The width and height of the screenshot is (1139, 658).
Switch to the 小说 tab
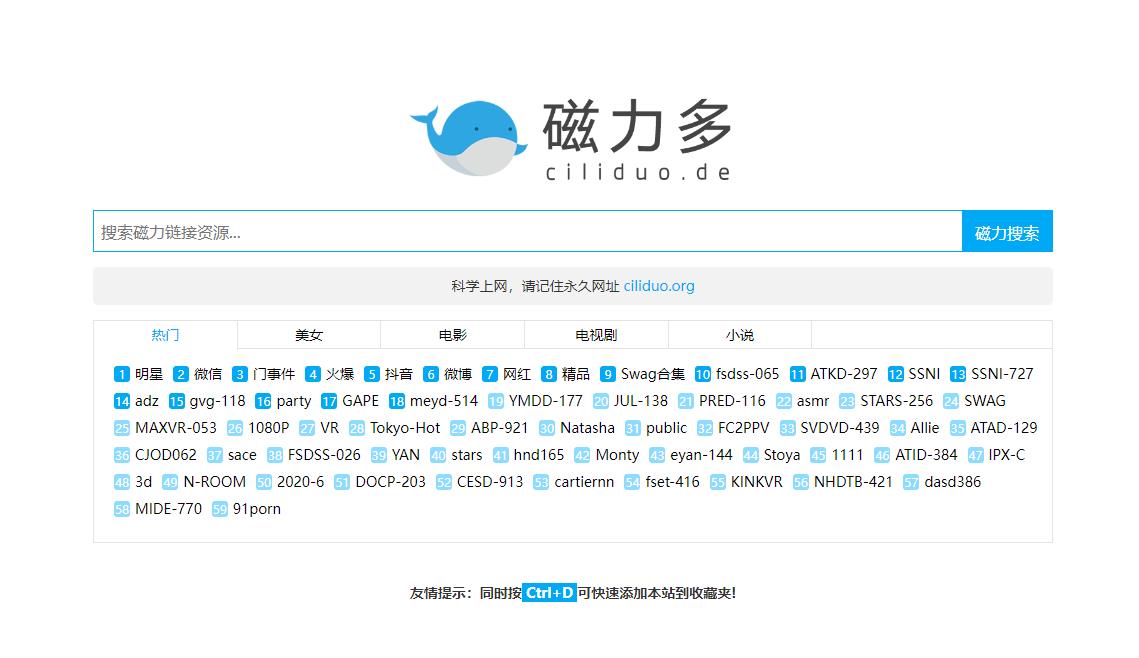(740, 335)
